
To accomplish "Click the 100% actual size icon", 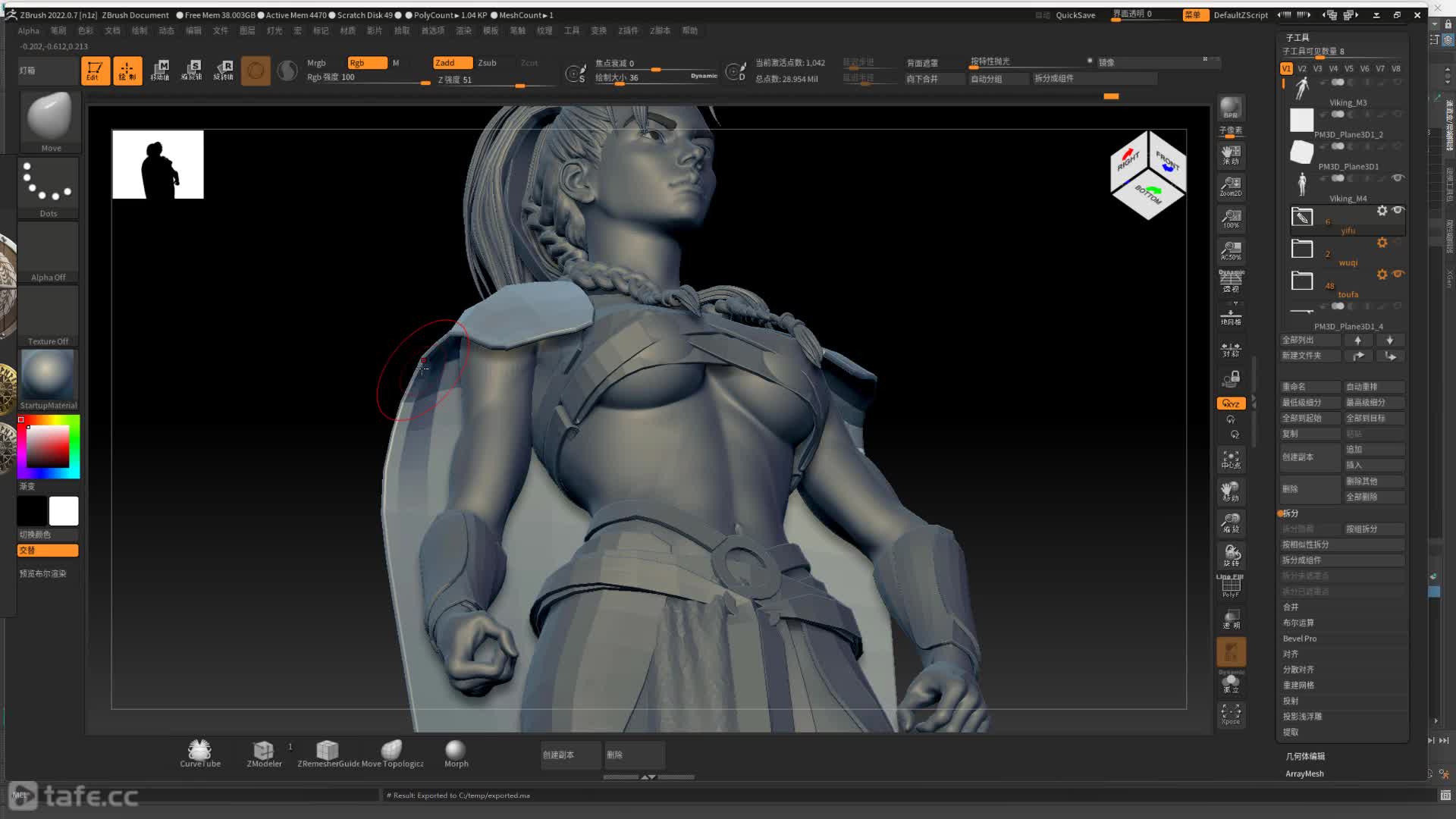I will point(1231,218).
